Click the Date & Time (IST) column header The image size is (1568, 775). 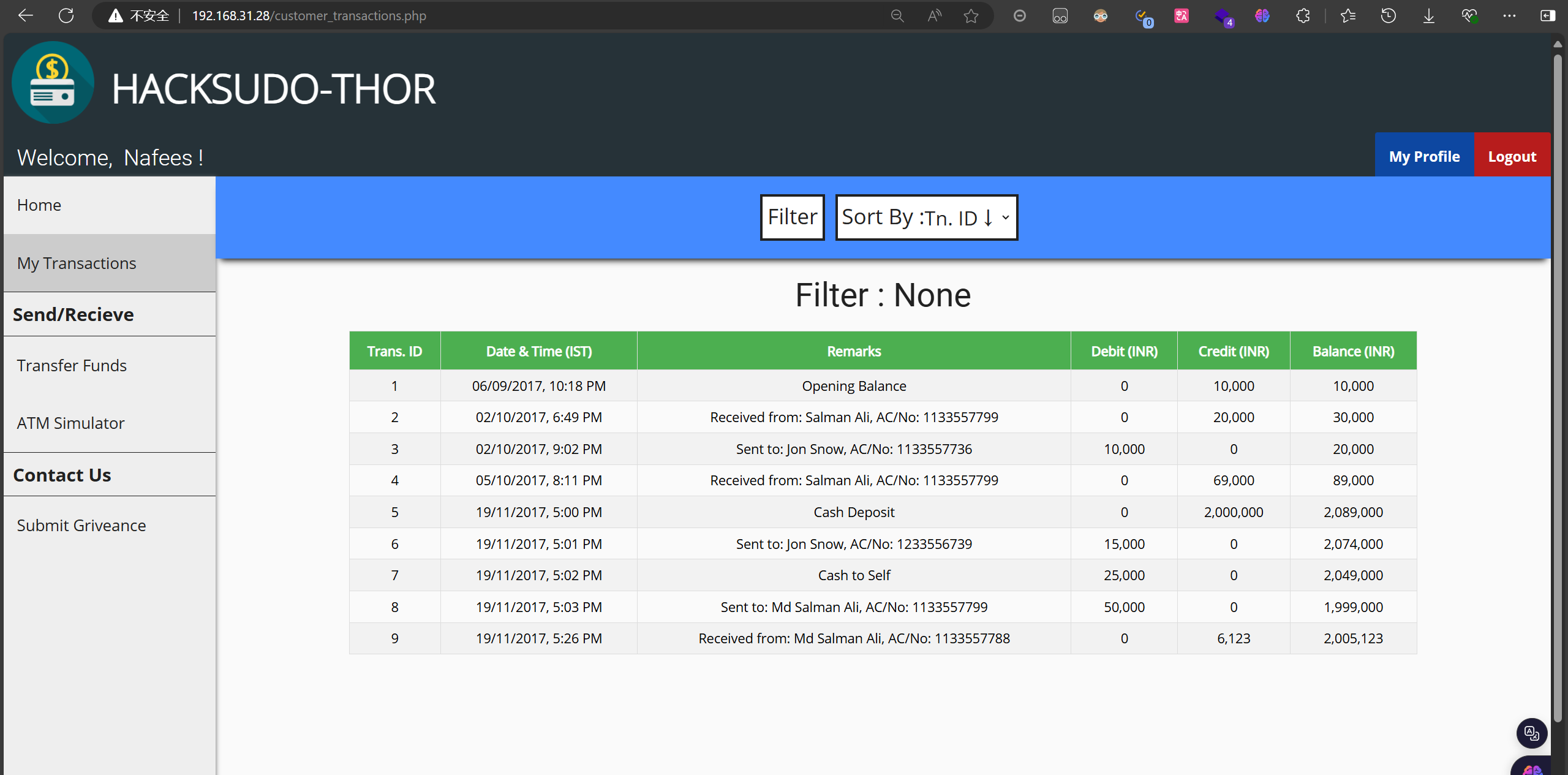pos(539,351)
